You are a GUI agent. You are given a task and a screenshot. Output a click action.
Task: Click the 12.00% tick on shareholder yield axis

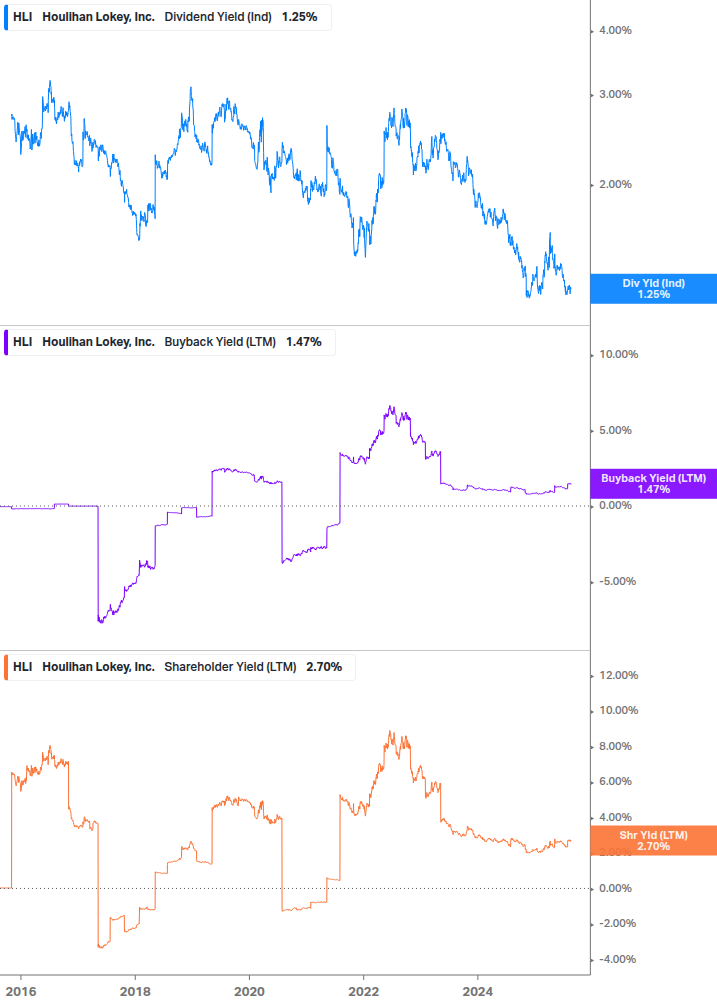[618, 675]
